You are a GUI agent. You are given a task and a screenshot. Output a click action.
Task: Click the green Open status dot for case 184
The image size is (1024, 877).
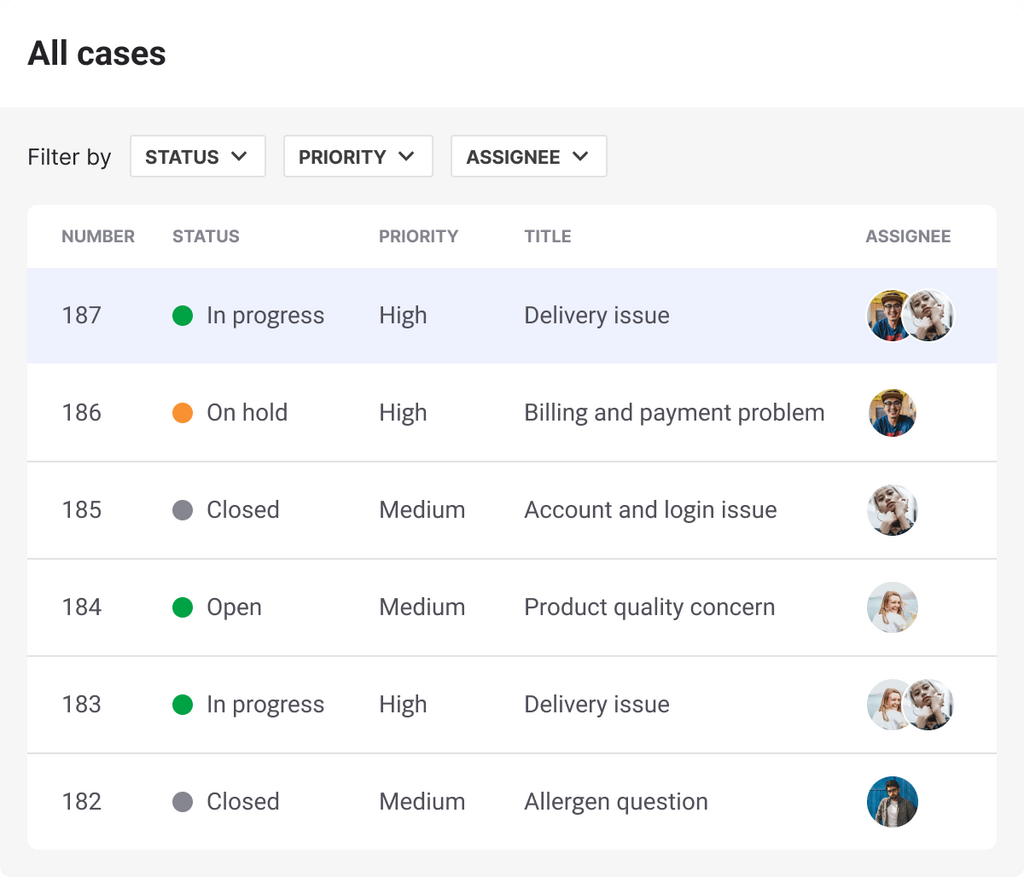tap(182, 607)
